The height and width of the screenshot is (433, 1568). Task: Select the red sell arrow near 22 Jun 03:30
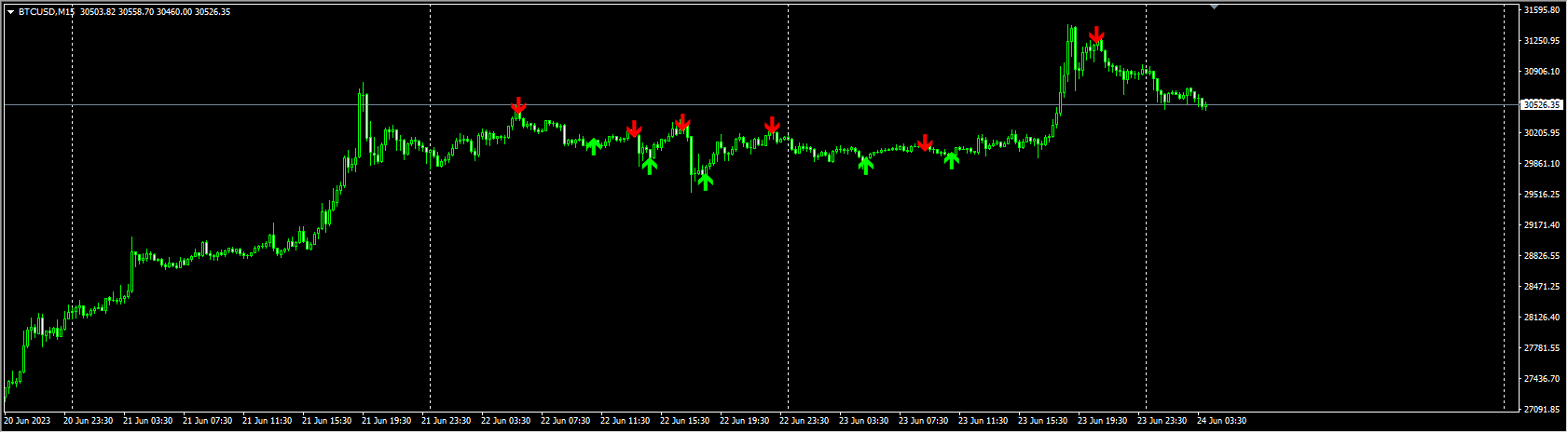coord(518,105)
